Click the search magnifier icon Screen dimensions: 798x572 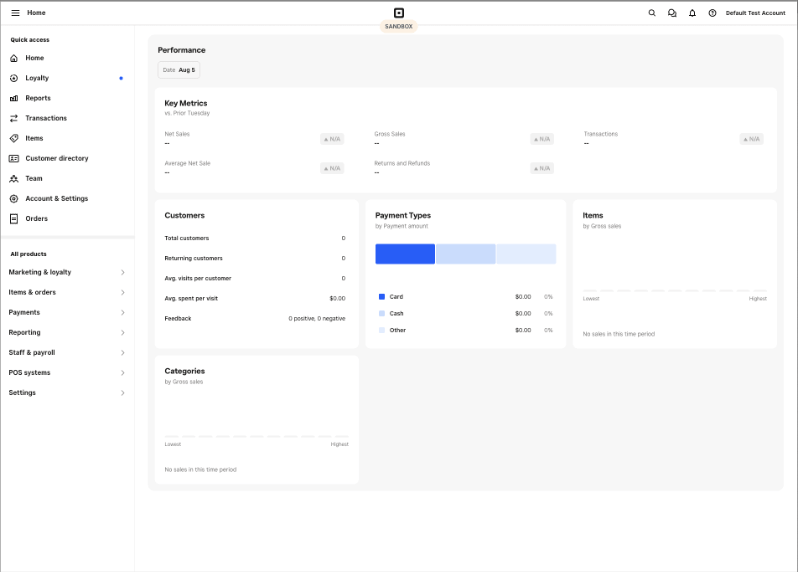point(652,13)
